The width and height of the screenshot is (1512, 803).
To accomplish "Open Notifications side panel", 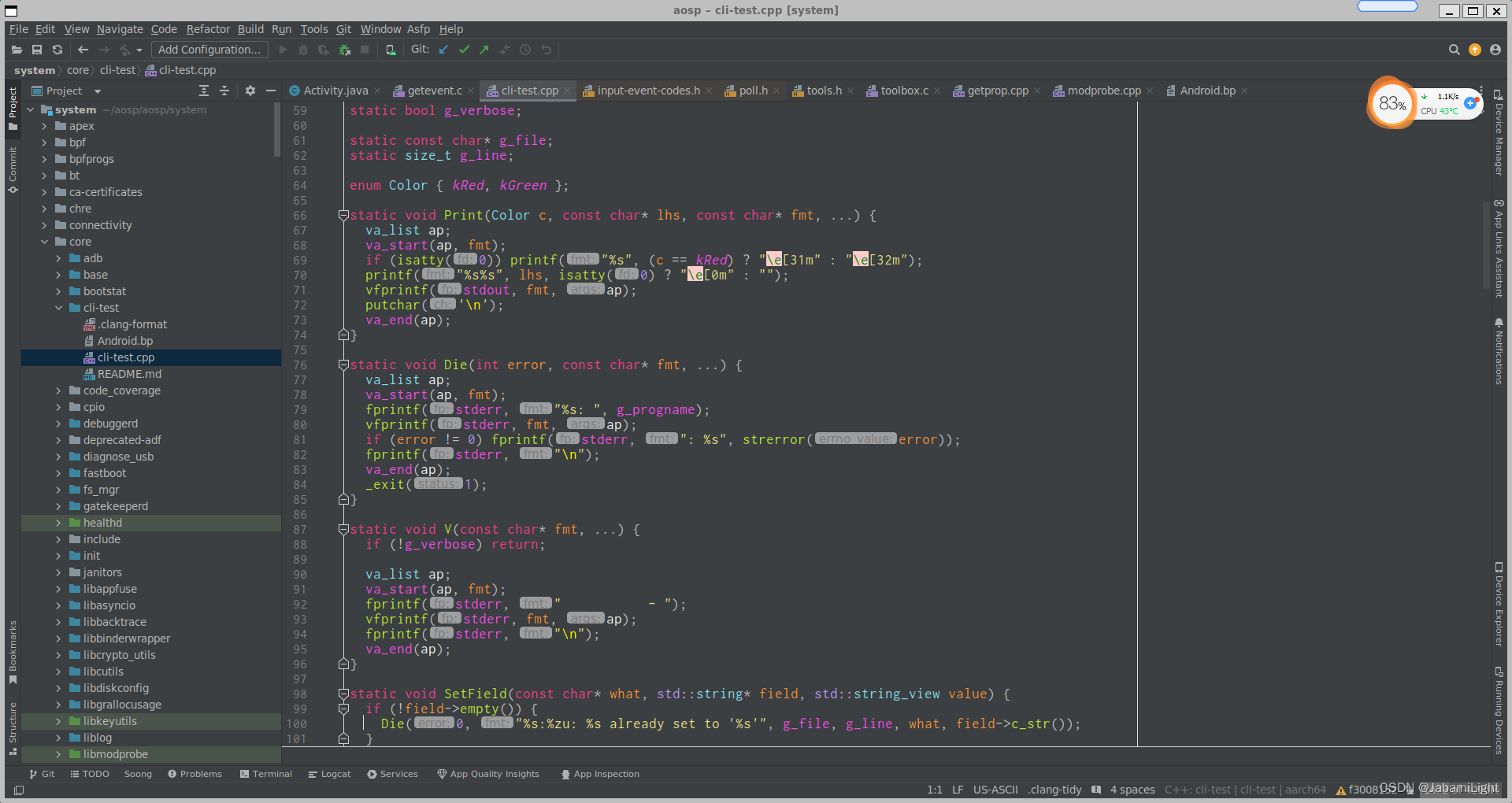I will pos(1499,351).
